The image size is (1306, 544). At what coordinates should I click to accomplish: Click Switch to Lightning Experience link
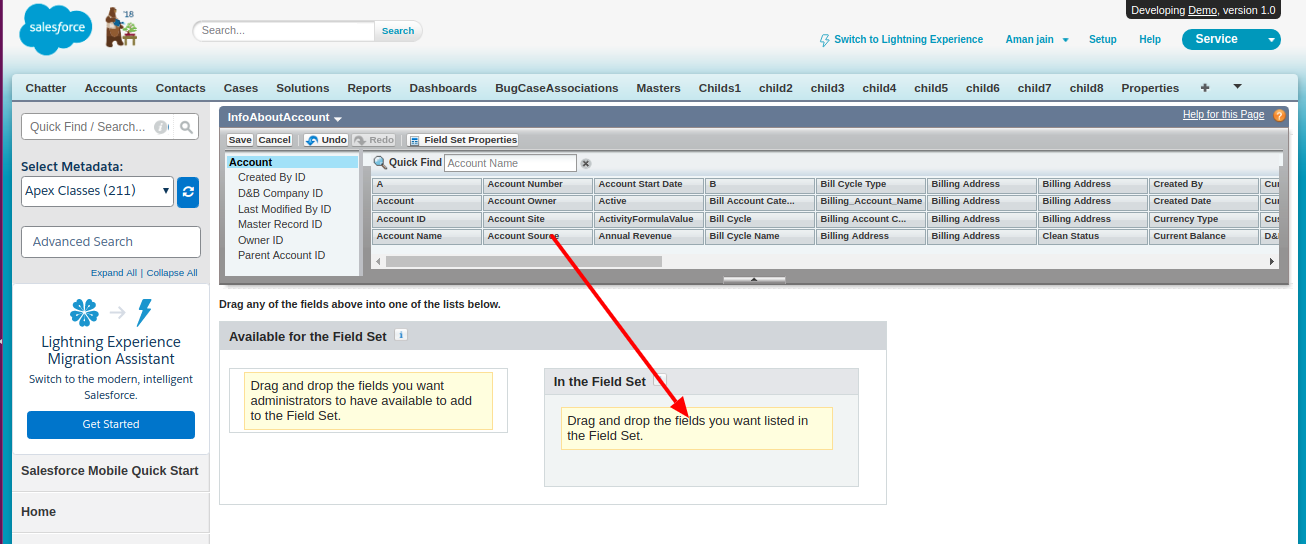click(x=907, y=40)
